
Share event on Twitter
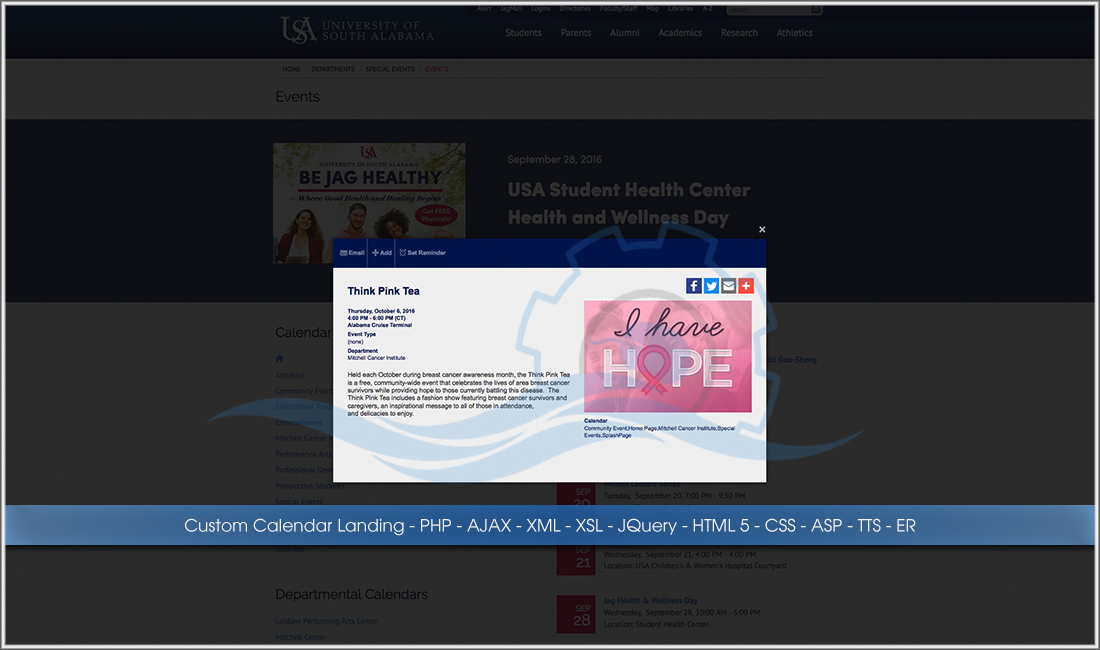point(711,285)
